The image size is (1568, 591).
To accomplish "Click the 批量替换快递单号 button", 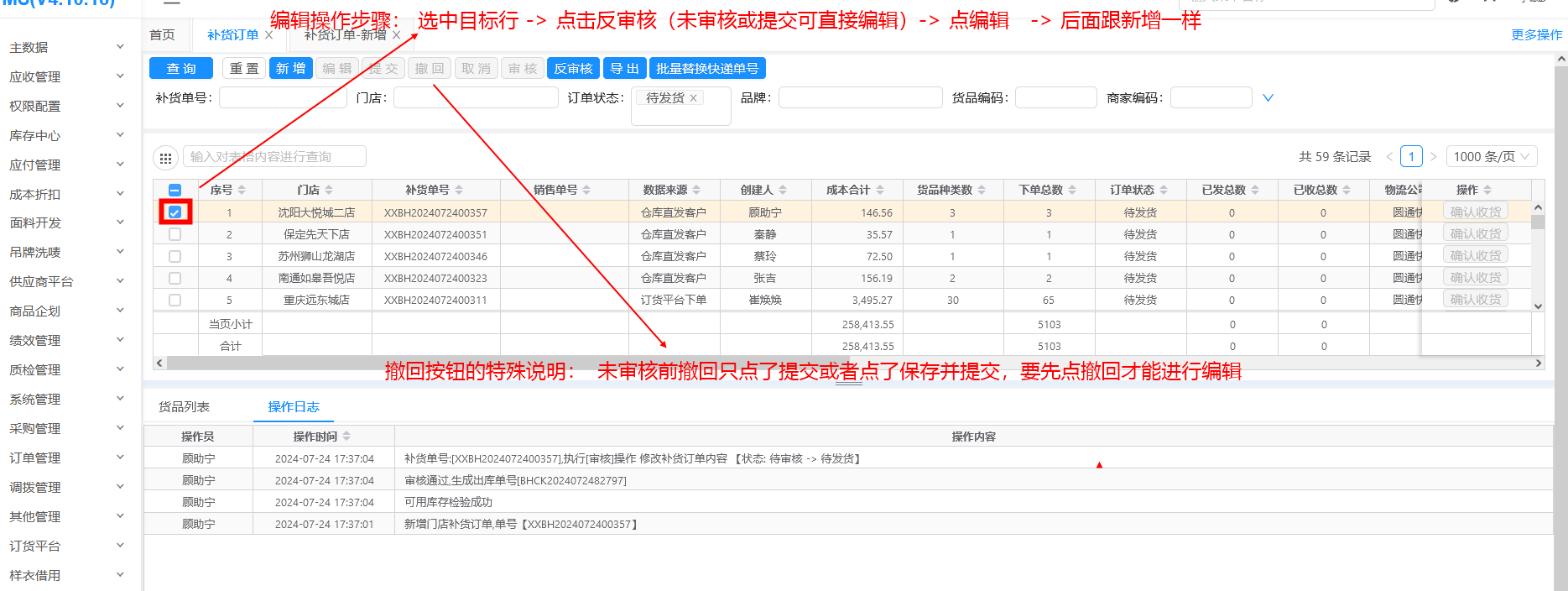I will 706,69.
